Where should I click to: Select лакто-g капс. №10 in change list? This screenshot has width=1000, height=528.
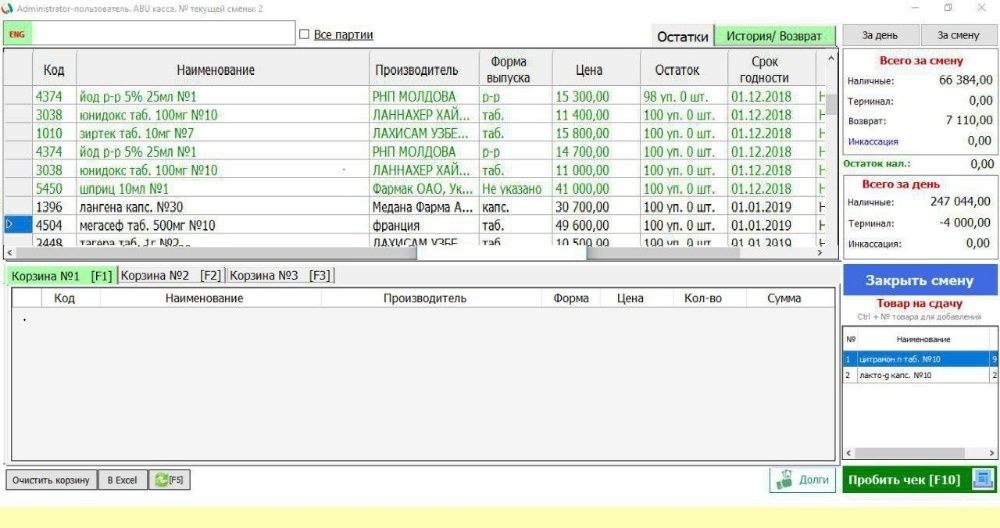pos(920,375)
